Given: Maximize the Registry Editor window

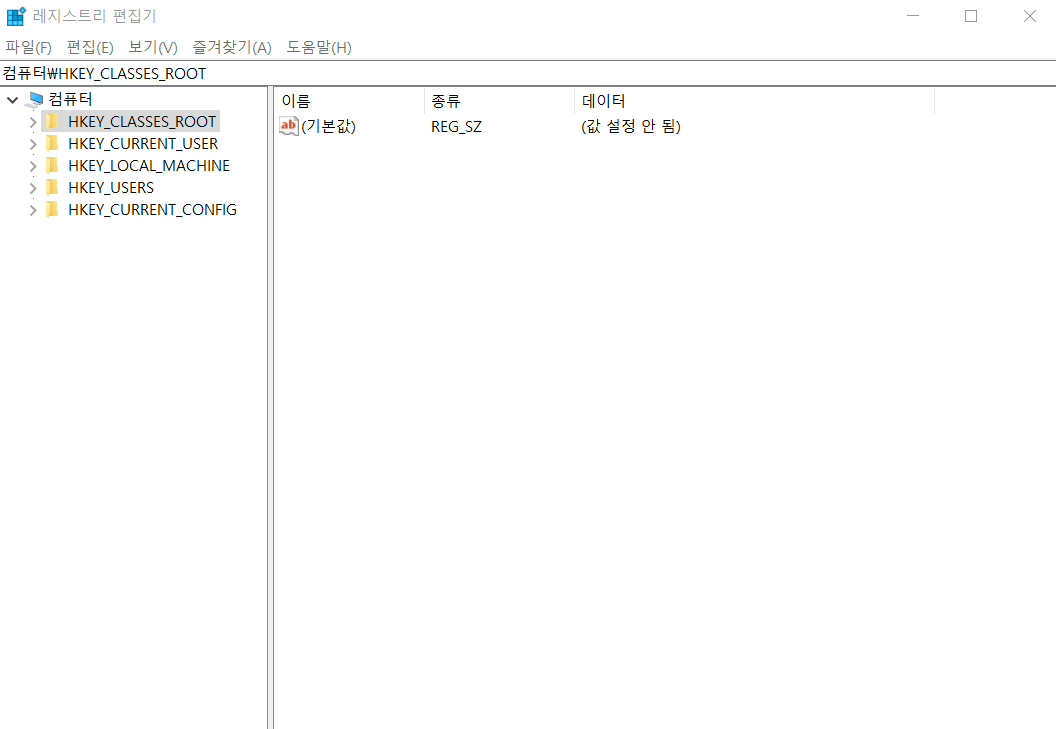Looking at the screenshot, I should [970, 15].
